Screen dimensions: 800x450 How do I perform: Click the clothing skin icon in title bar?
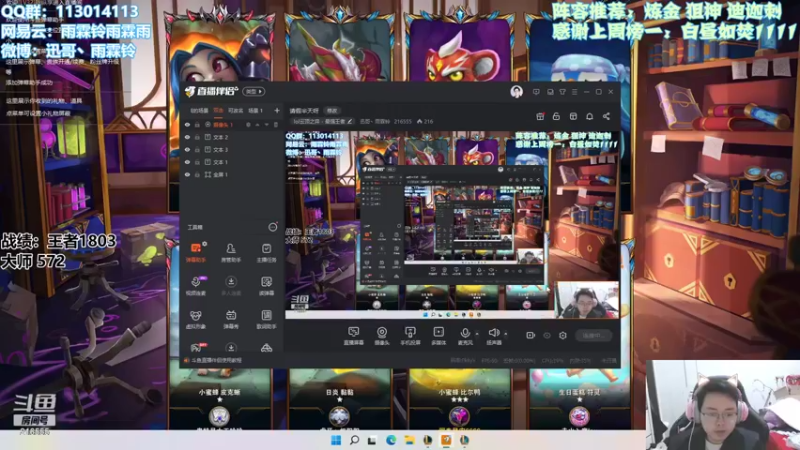(x=562, y=92)
